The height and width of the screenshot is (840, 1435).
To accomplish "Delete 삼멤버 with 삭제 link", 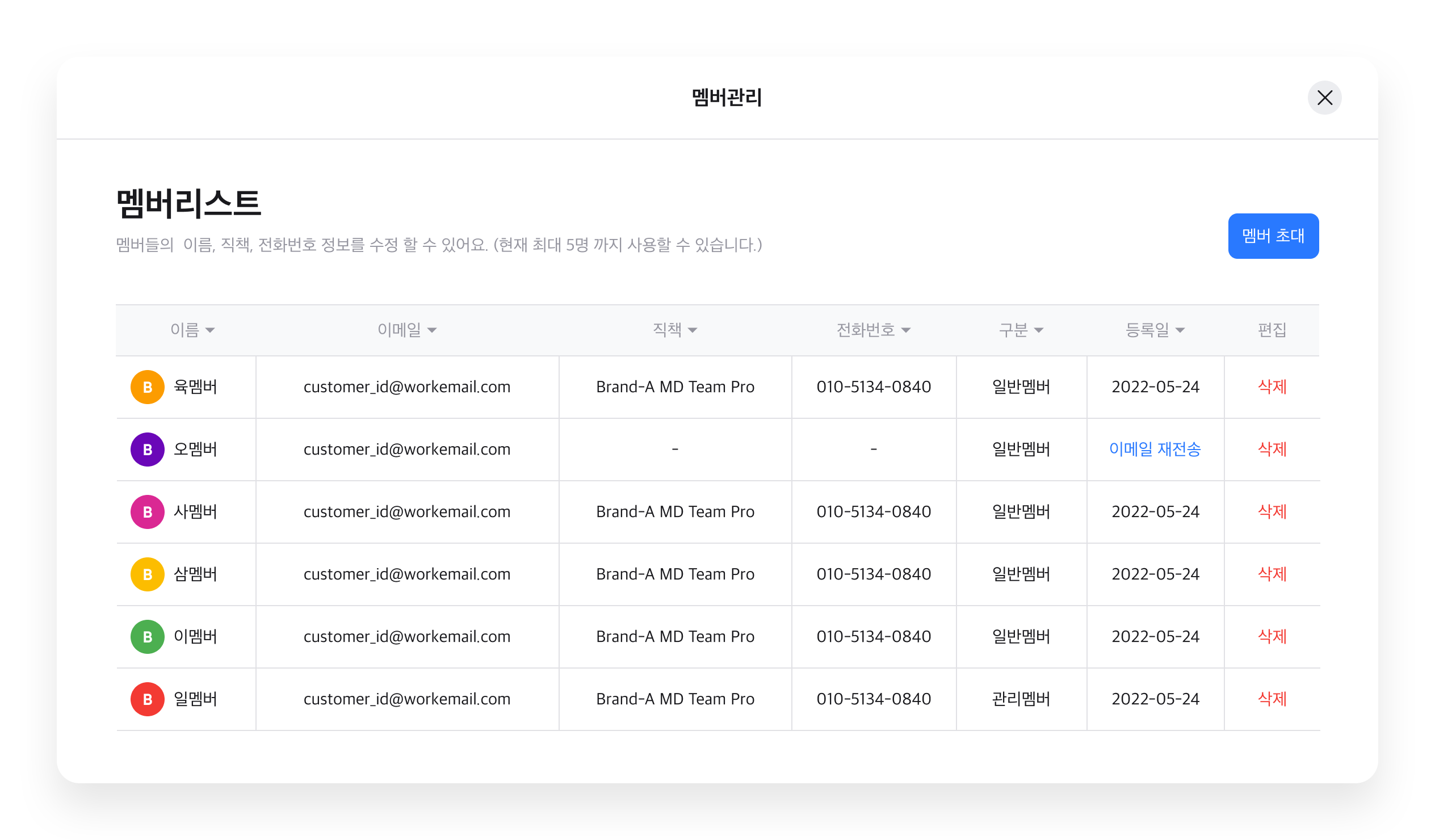I will (1272, 573).
